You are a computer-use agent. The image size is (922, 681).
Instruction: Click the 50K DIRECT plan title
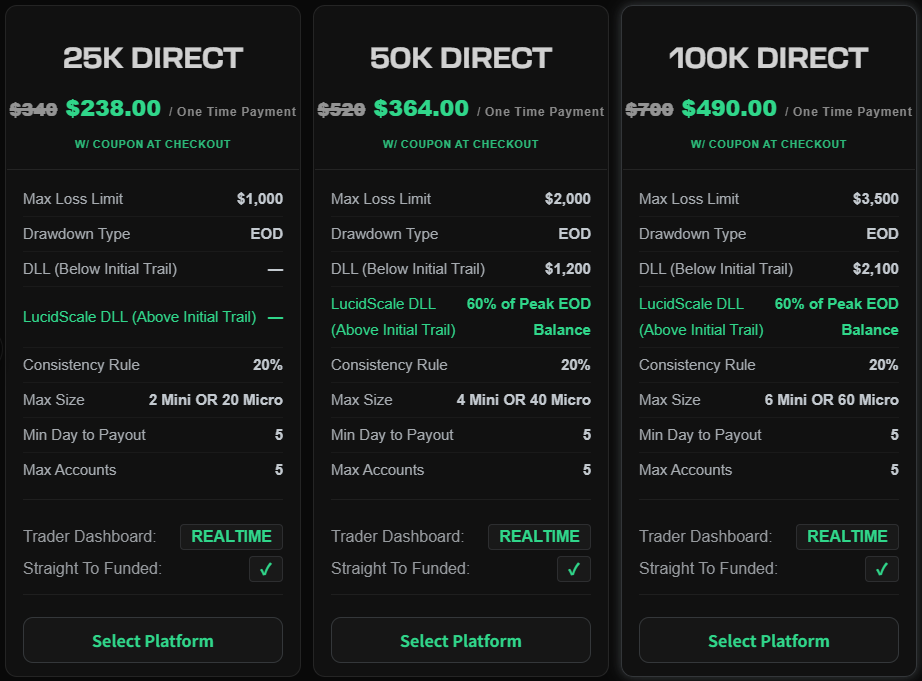click(x=461, y=58)
